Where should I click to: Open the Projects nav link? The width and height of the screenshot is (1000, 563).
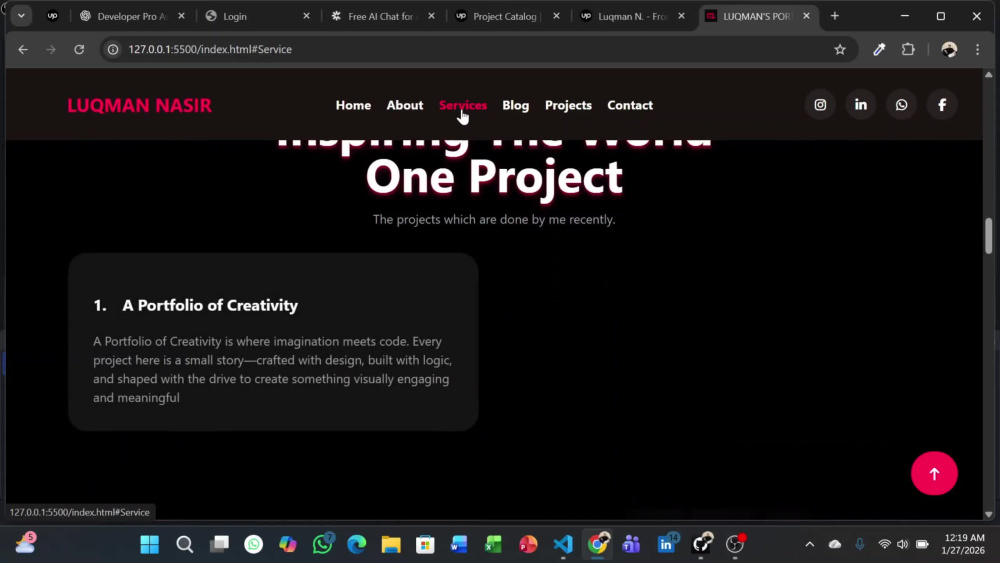(x=568, y=105)
